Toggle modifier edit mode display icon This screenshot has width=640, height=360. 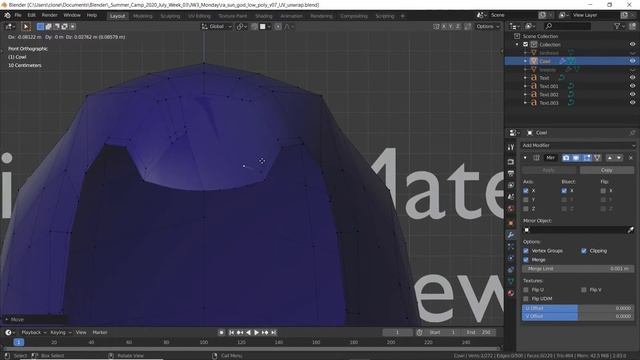(x=587, y=158)
